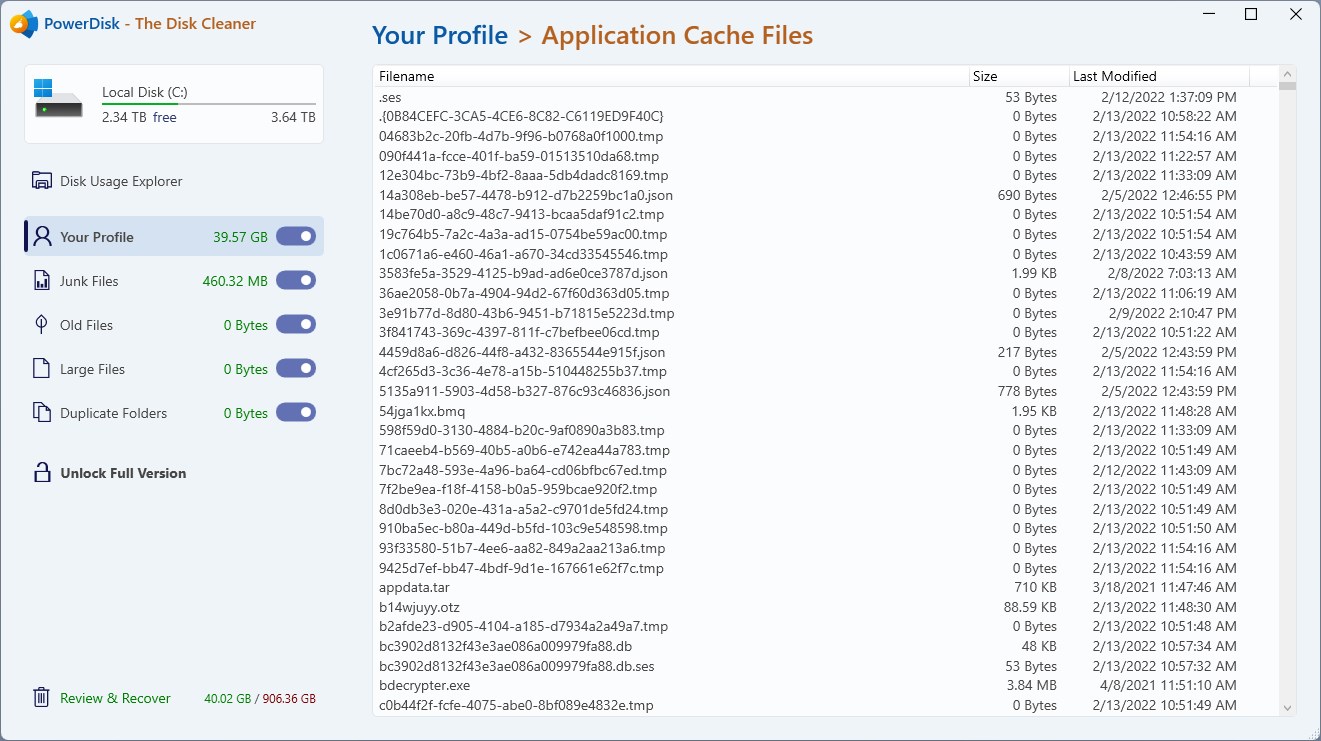Image resolution: width=1321 pixels, height=741 pixels.
Task: Sort the list by the Filename column
Action: pyautogui.click(x=670, y=76)
